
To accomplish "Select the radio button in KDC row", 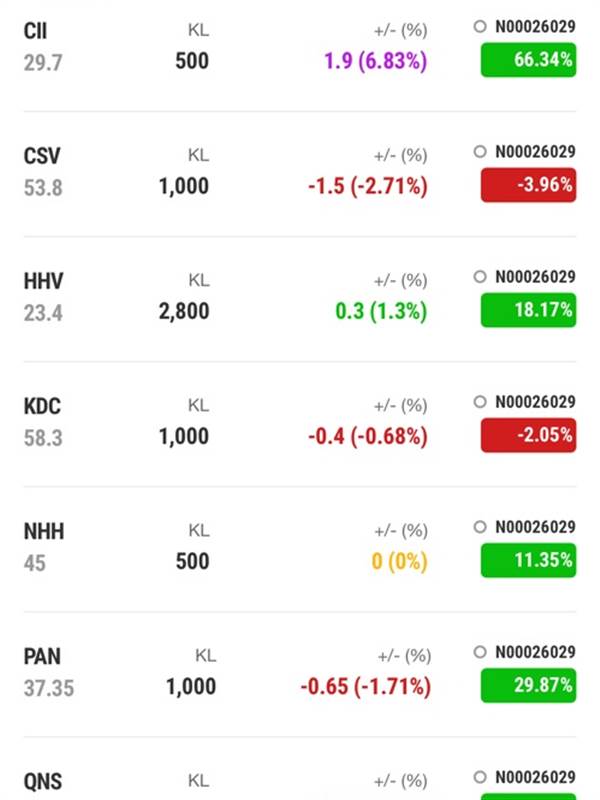I will (480, 402).
